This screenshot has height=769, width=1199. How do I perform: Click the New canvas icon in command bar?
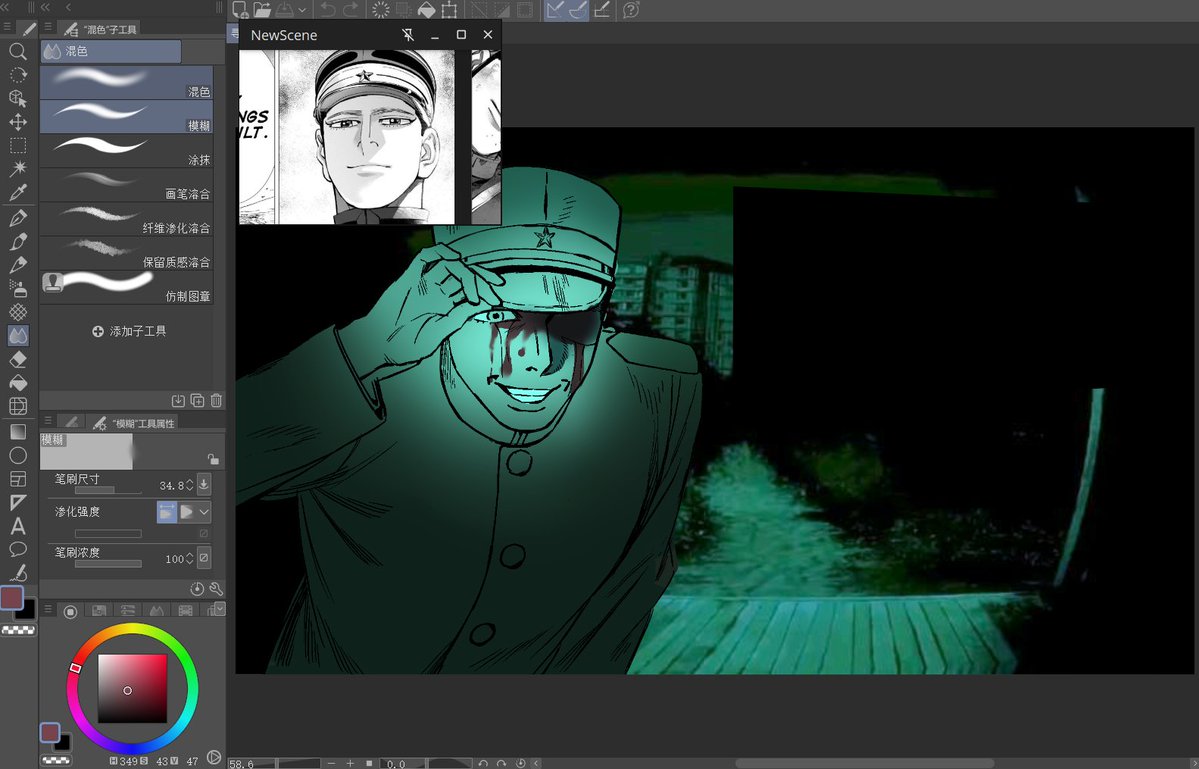(240, 10)
